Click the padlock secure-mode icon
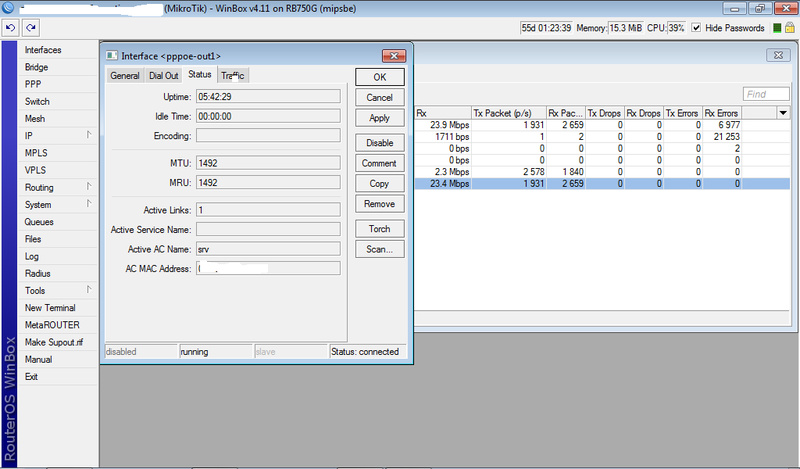The image size is (800, 469). pos(790,28)
